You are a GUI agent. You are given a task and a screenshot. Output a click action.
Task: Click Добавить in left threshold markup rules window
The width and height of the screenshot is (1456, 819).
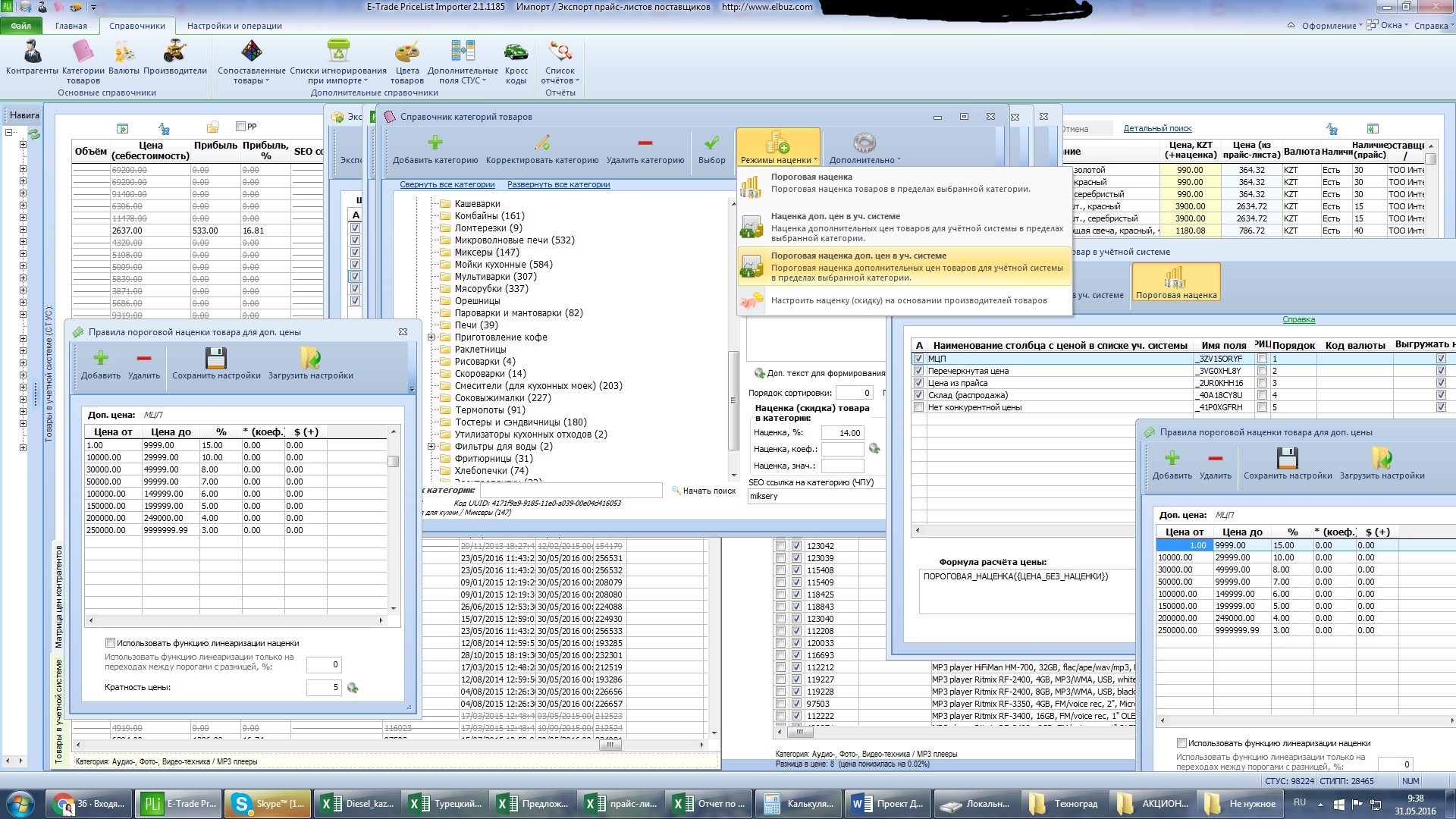pyautogui.click(x=101, y=364)
